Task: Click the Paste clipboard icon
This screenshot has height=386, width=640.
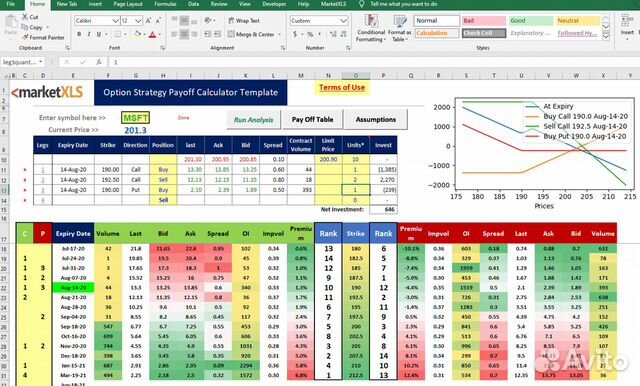Action: pyautogui.click(x=11, y=21)
